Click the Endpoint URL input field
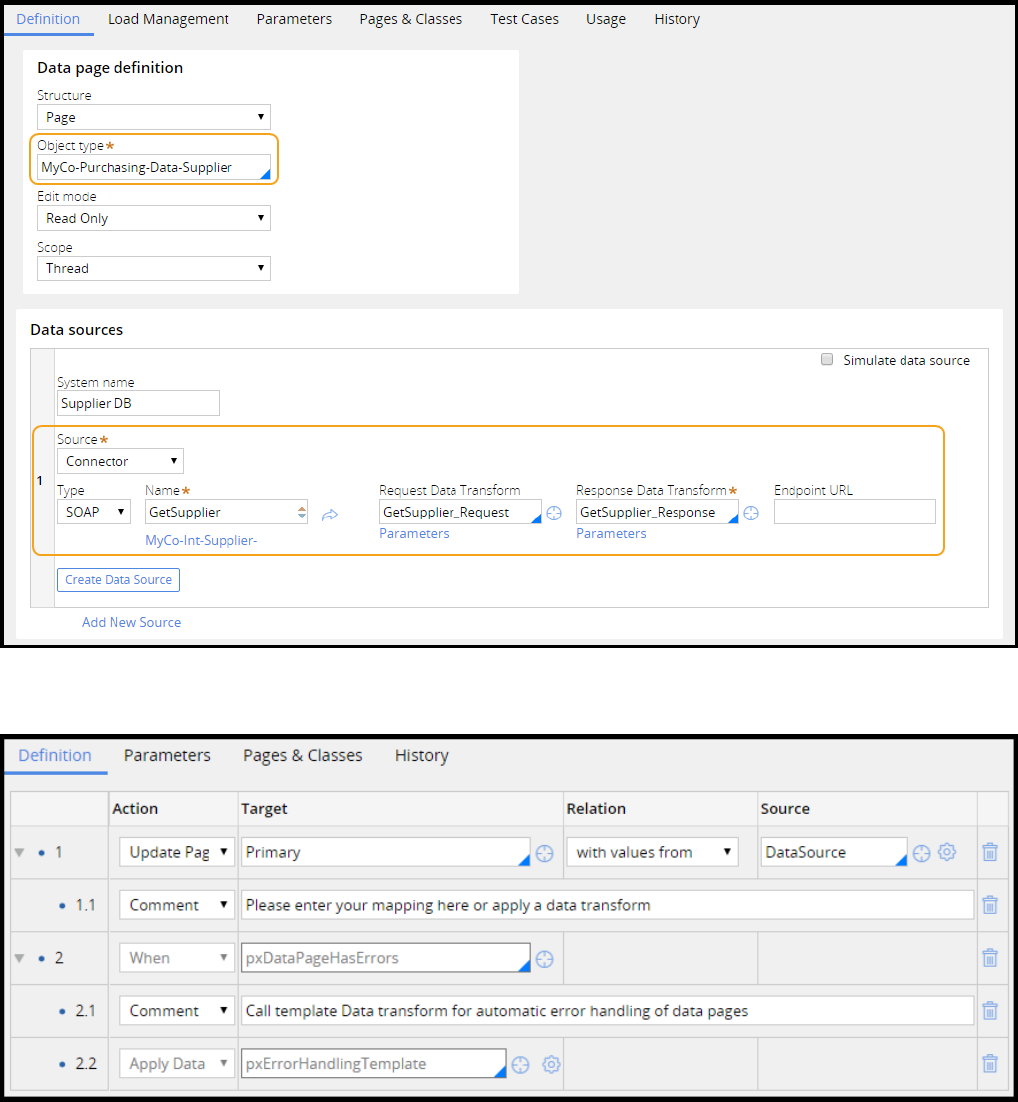The image size is (1018, 1102). [854, 512]
